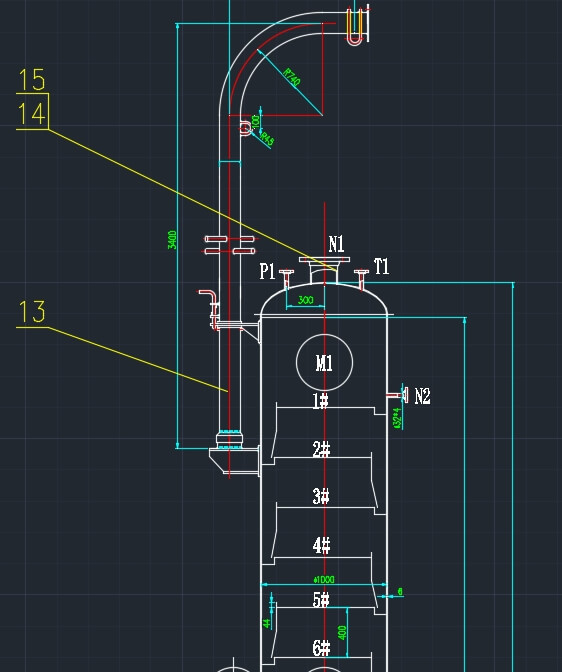The width and height of the screenshot is (562, 672).
Task: Click the R740 radius dimension
Action: [x=292, y=77]
